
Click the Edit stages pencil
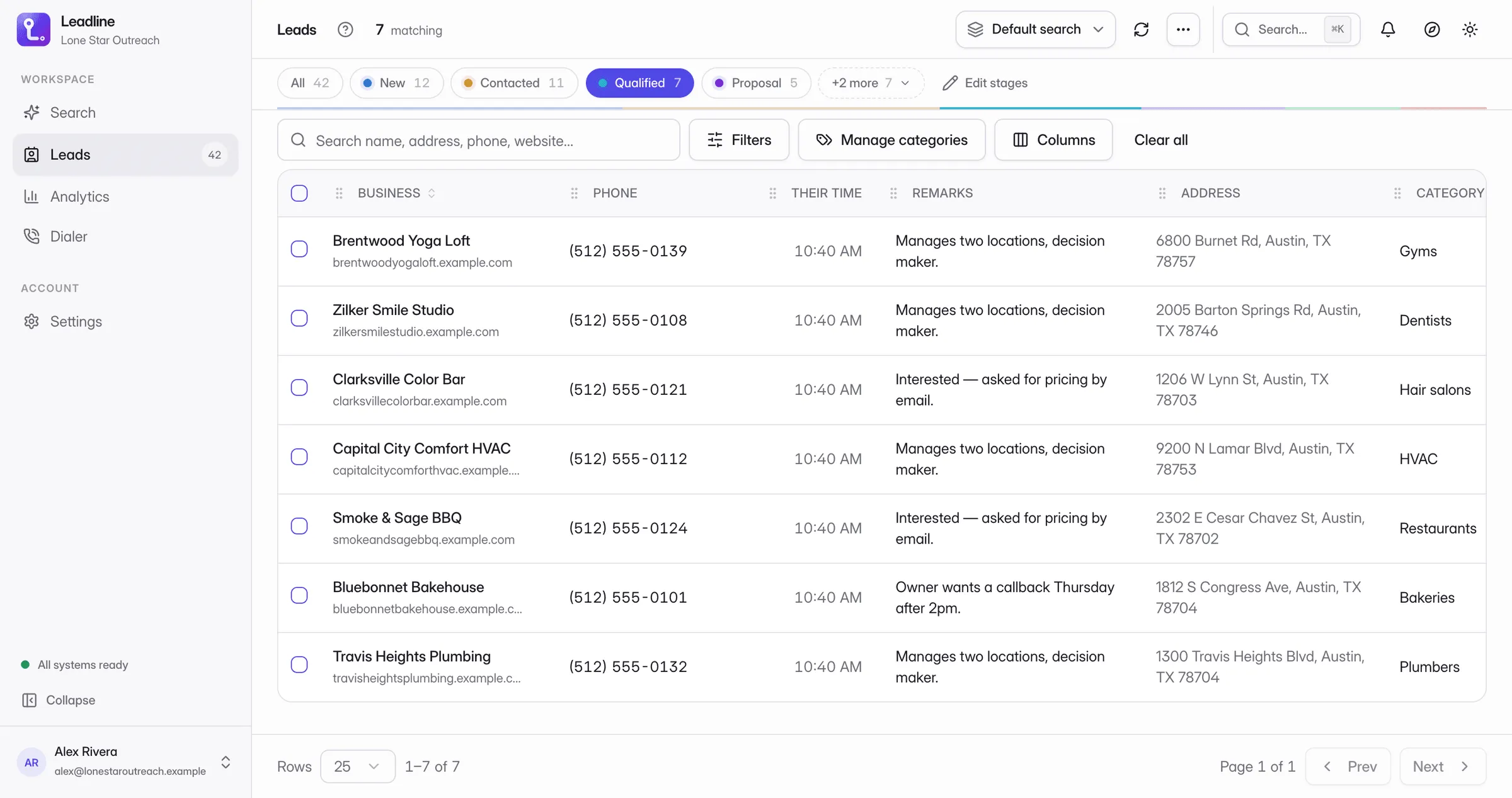[985, 83]
